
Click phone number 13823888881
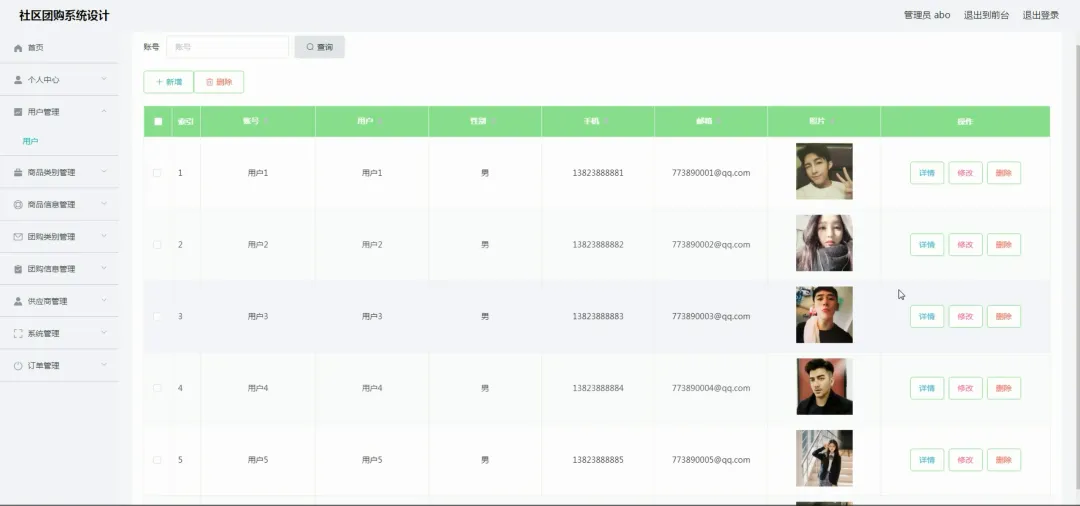click(598, 173)
